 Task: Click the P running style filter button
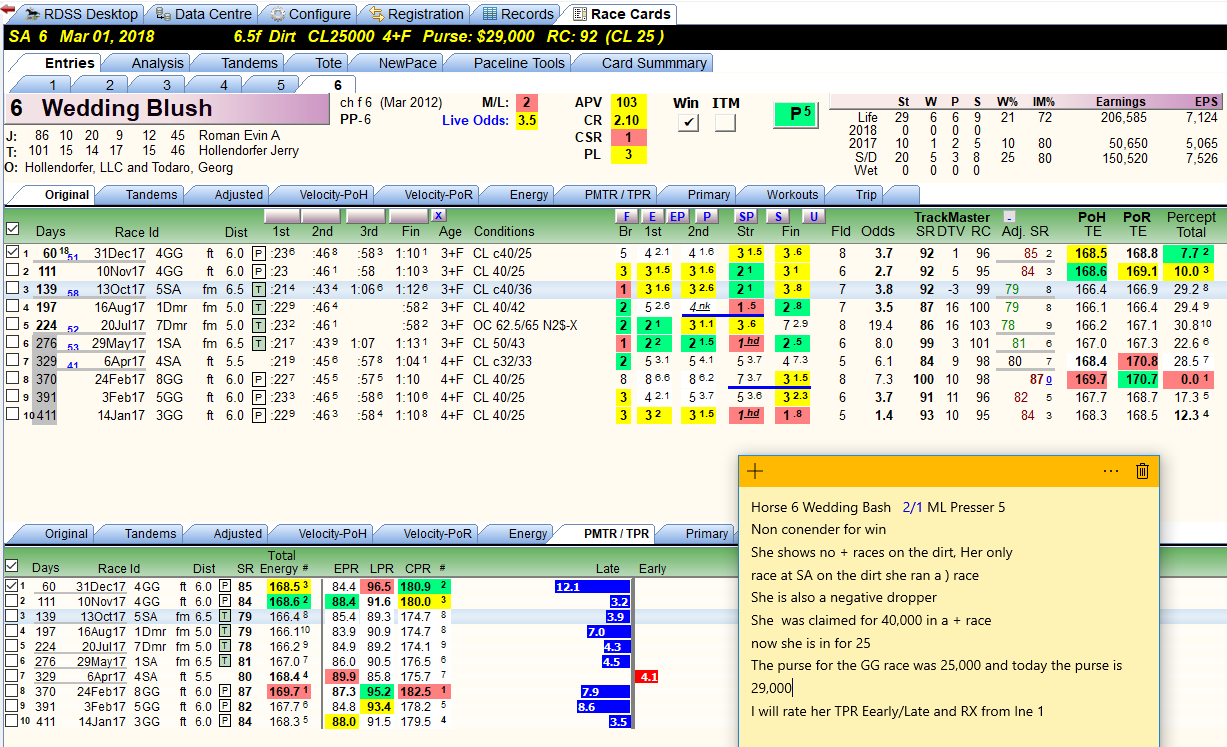click(x=706, y=216)
